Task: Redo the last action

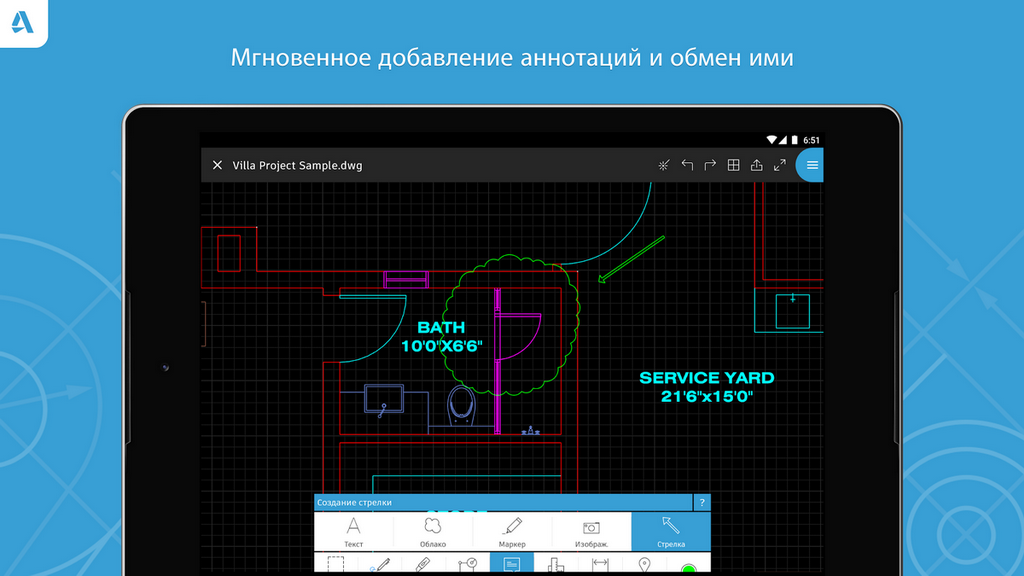Action: [710, 164]
